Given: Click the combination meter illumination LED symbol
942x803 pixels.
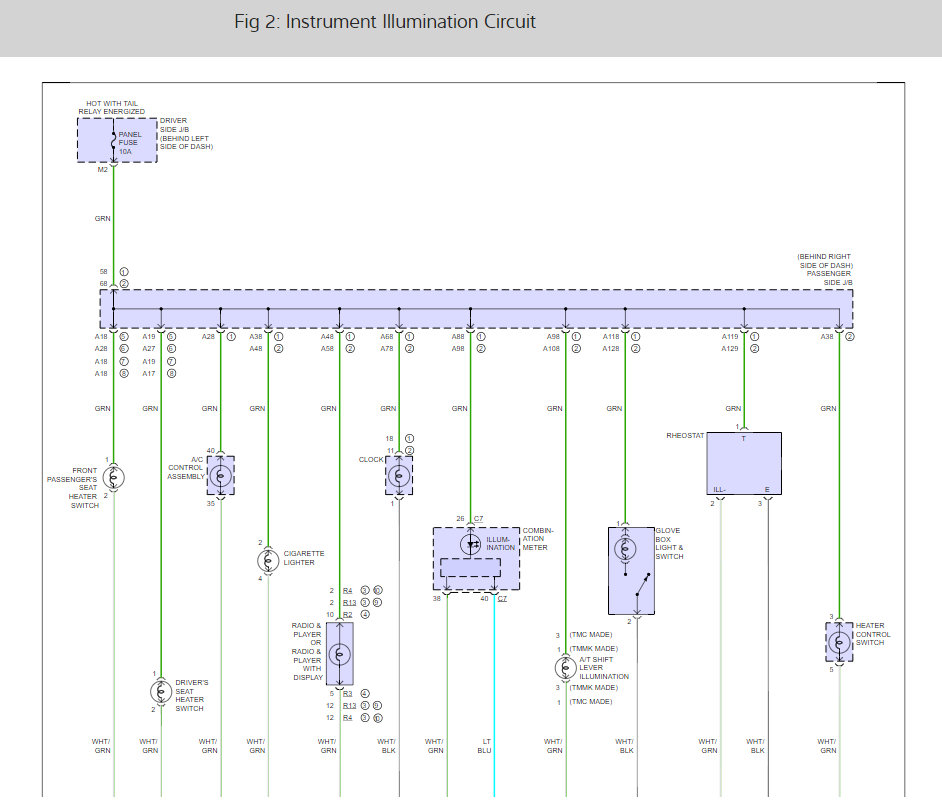Looking at the screenshot, I should (x=470, y=545).
